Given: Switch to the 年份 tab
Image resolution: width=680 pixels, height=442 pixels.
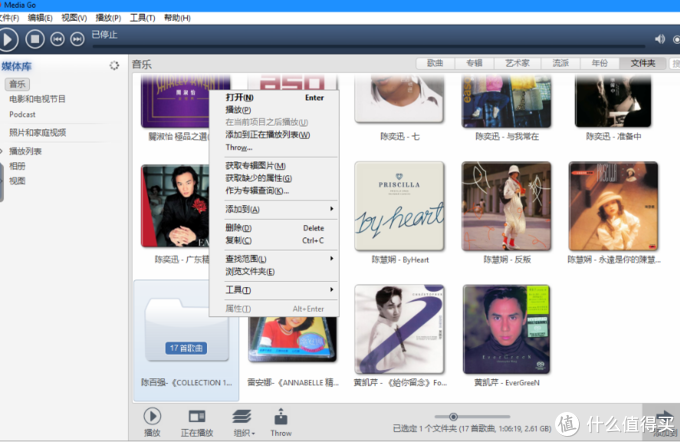Looking at the screenshot, I should click(x=599, y=63).
